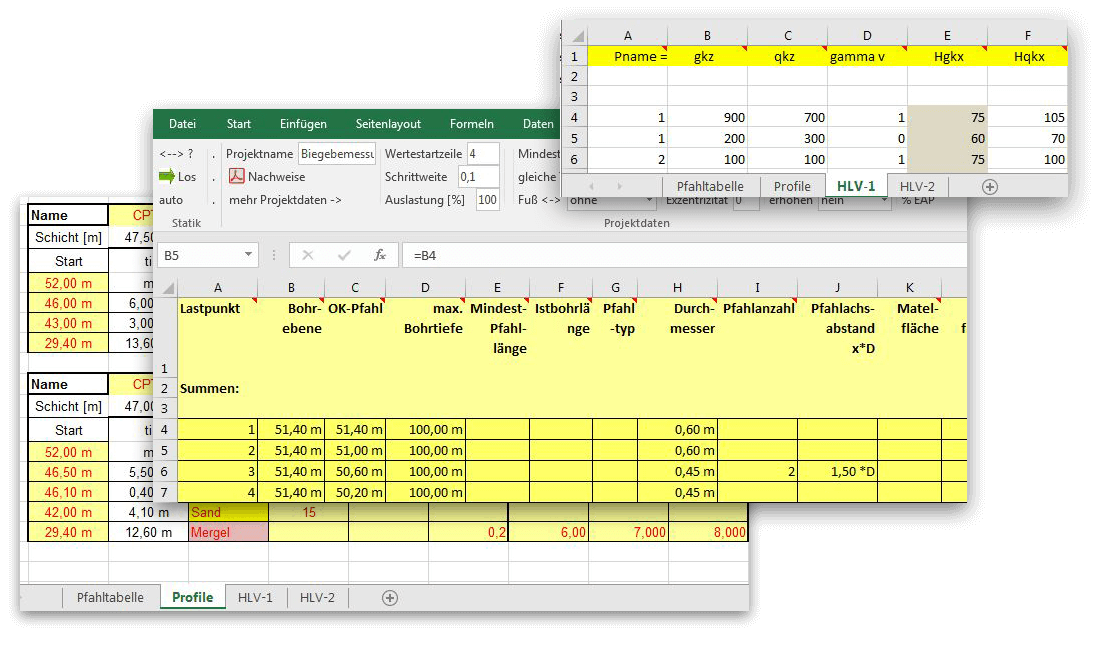Click the 1,50 *D Pfahlachsabstand cell
Viewport: 1095px width, 648px height.
coord(837,471)
